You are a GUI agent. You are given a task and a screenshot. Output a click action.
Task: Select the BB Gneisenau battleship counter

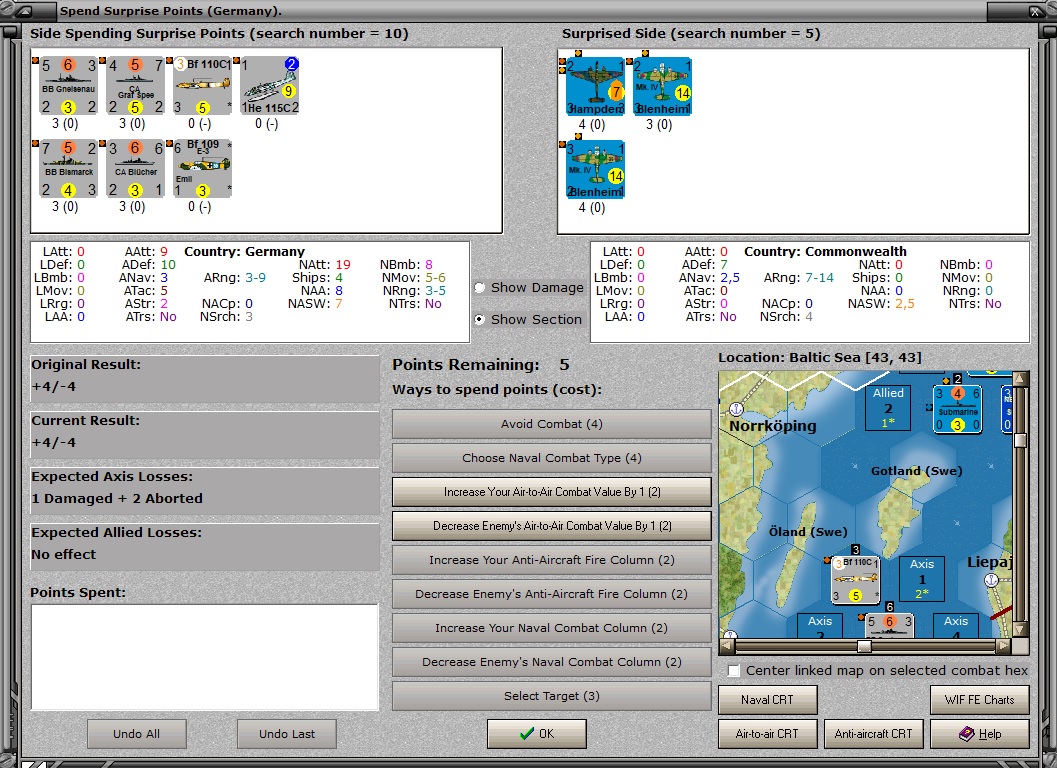[x=67, y=86]
